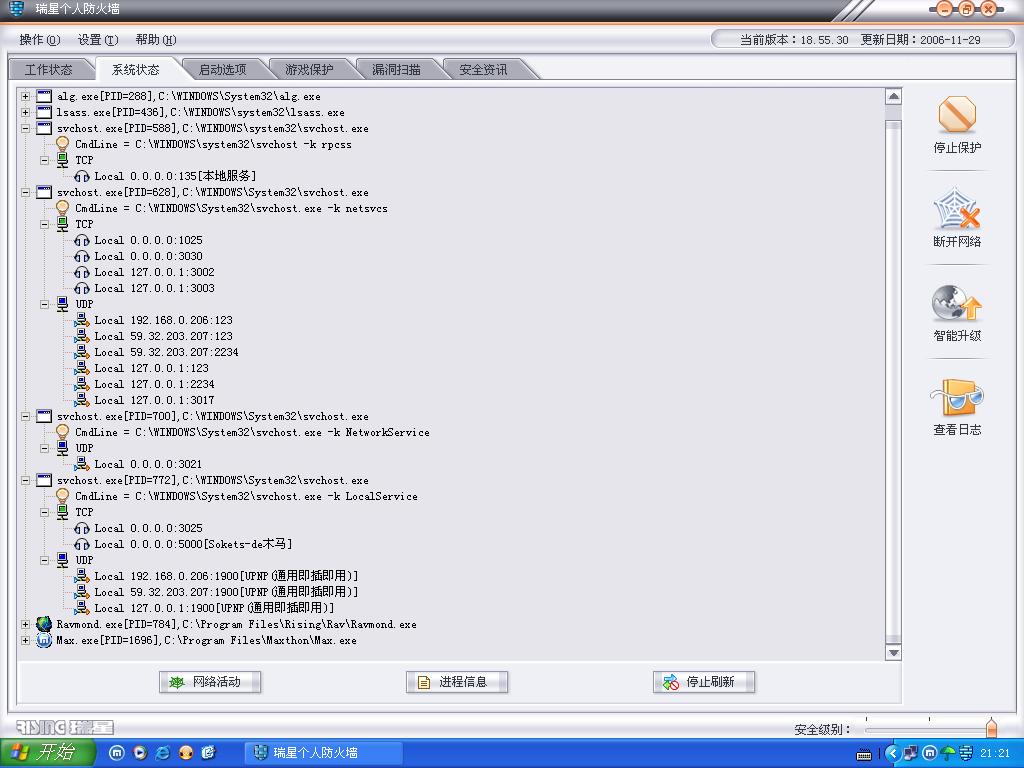
Task: Open the 操作(O) menu
Action: 39,40
